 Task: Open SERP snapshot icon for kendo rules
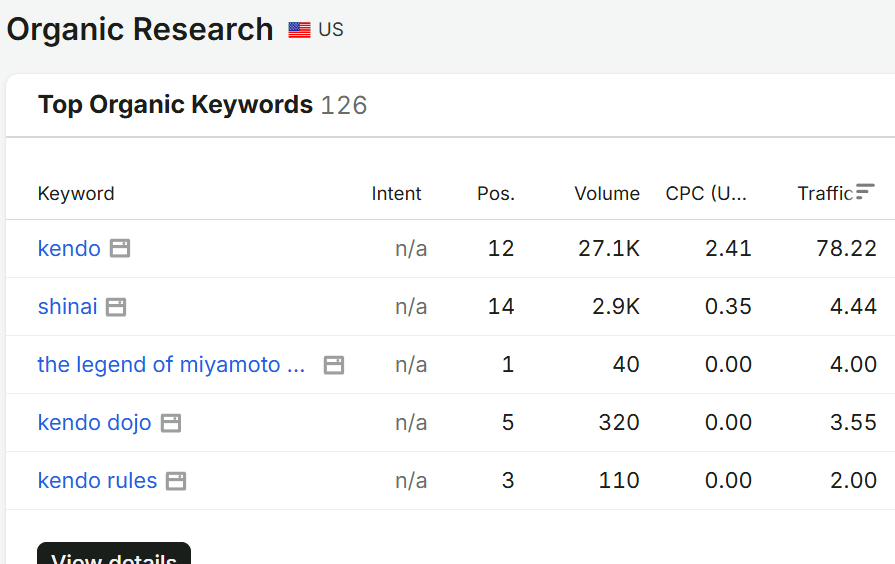tap(176, 481)
